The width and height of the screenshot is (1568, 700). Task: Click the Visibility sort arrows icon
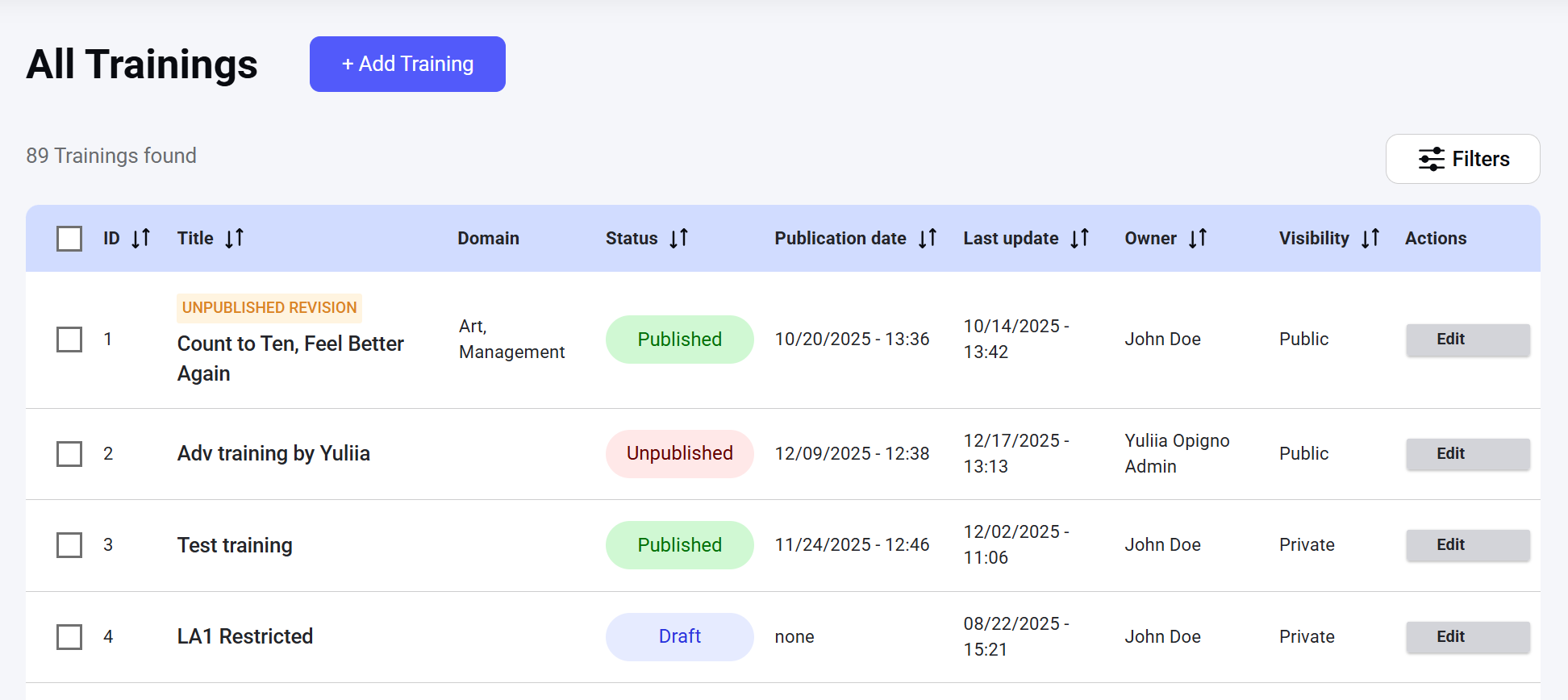coord(1370,238)
